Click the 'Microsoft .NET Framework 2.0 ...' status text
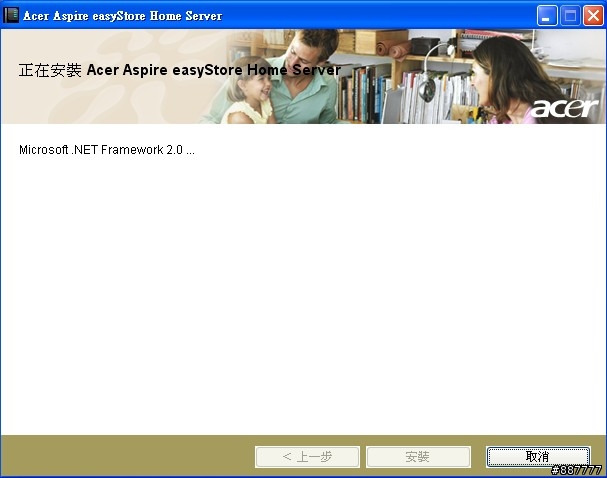This screenshot has width=607, height=478. click(x=107, y=150)
